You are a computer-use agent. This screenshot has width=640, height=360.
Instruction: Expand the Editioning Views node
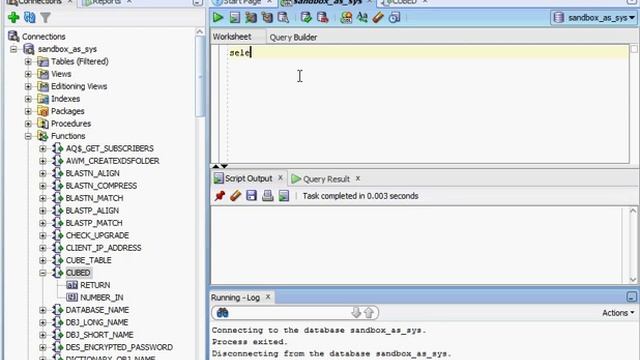pos(28,87)
